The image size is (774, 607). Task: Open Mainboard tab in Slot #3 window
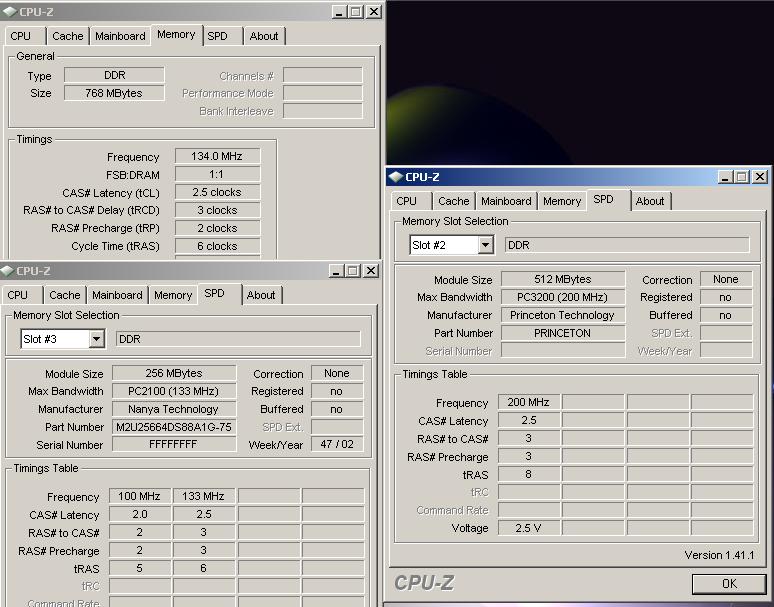pyautogui.click(x=117, y=295)
